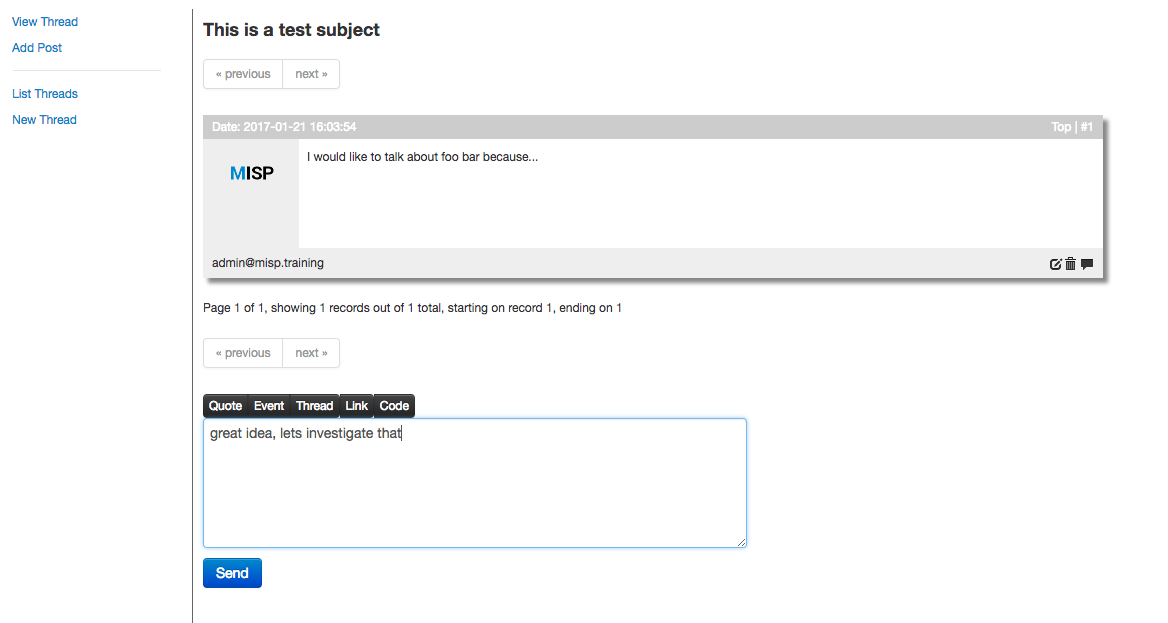Screen dimensions: 1168x623
Task: Delete the post with the trash icon
Action: pyautogui.click(x=1070, y=264)
